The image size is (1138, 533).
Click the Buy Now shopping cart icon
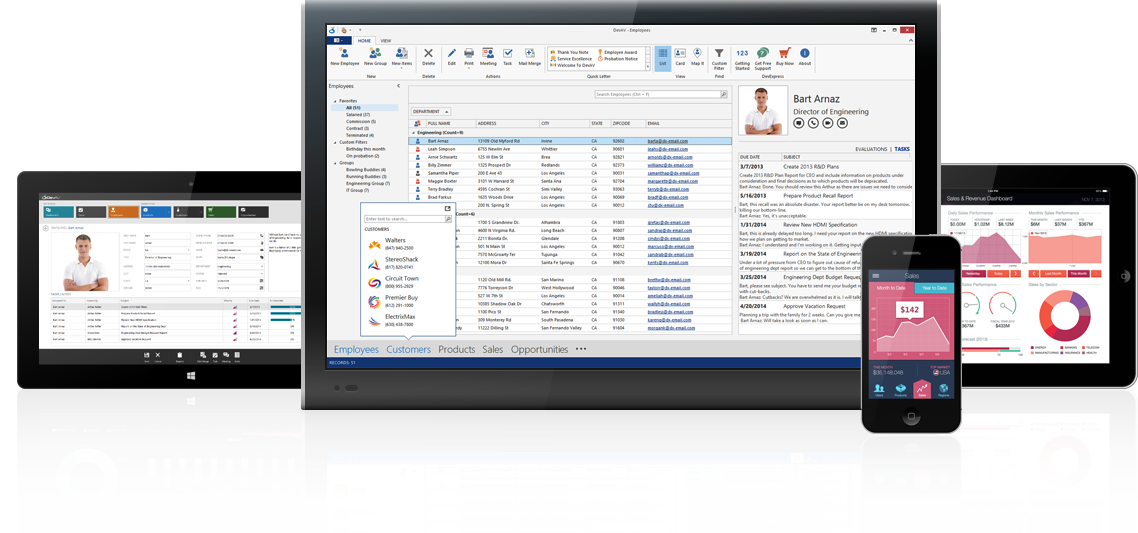click(785, 54)
